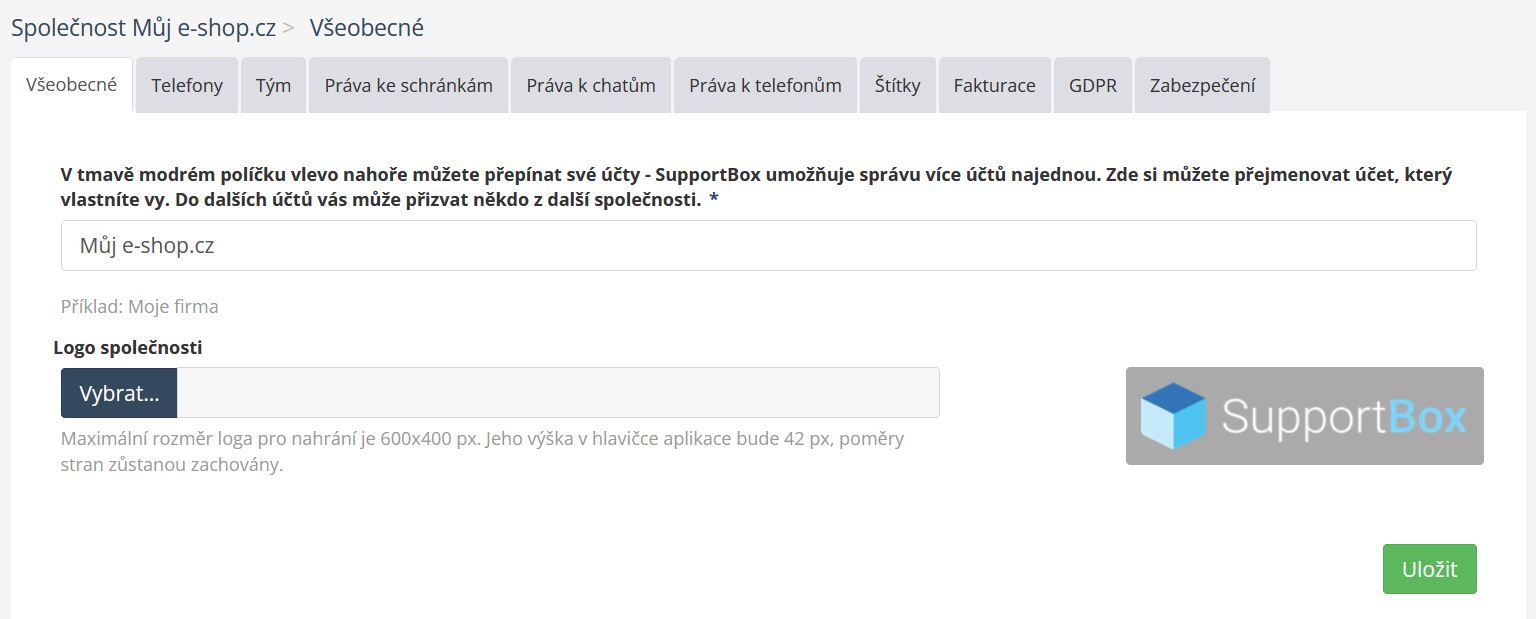The width and height of the screenshot is (1536, 619).
Task: Open the Tým tab
Action: 273,85
